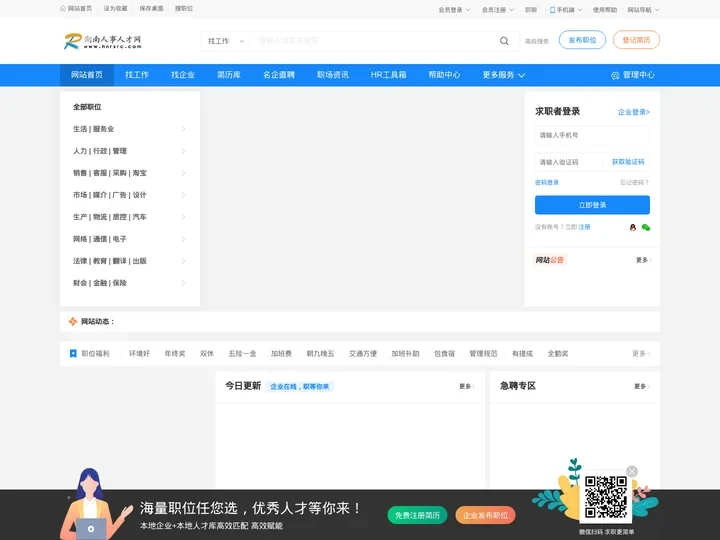This screenshot has width=720, height=540.
Task: Select the 双休 benefit tag
Action: 207,354
